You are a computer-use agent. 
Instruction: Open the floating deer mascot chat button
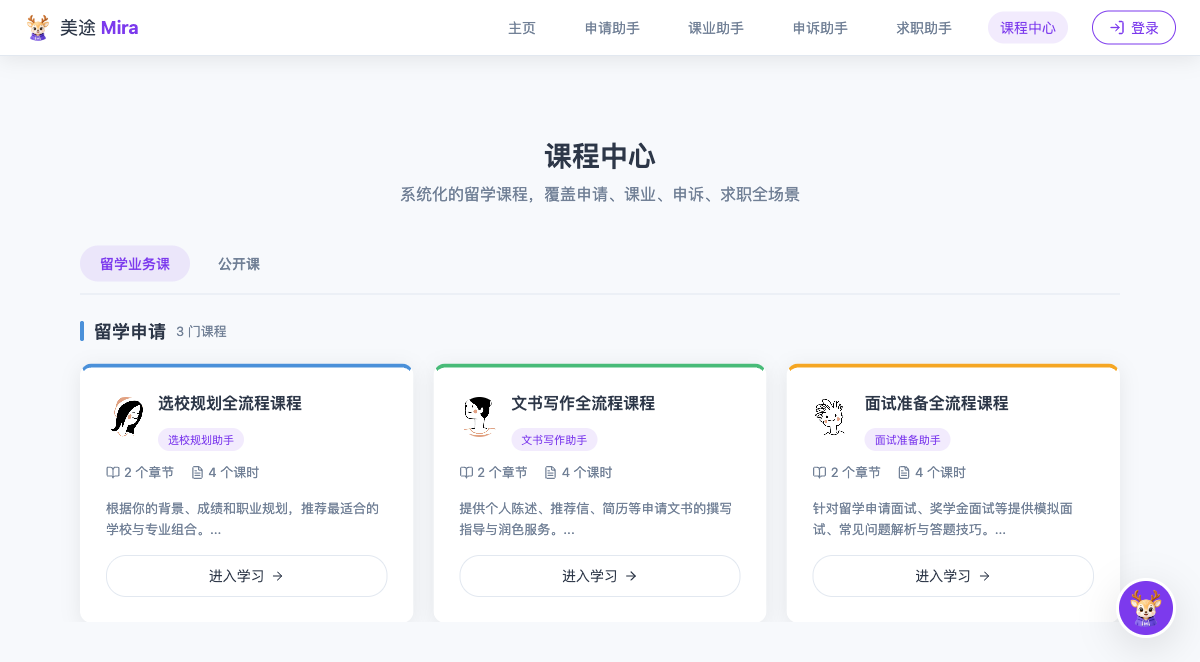[x=1146, y=608]
